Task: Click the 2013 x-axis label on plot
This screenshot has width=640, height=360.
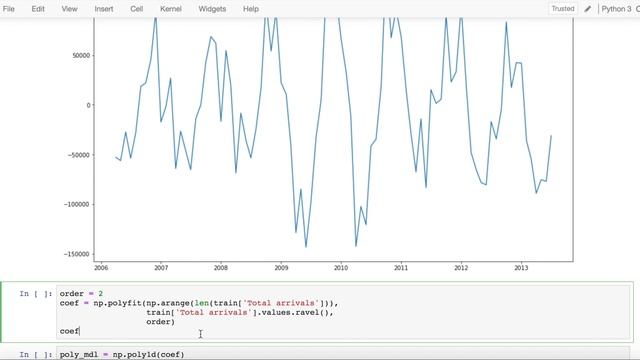Action: (x=521, y=268)
